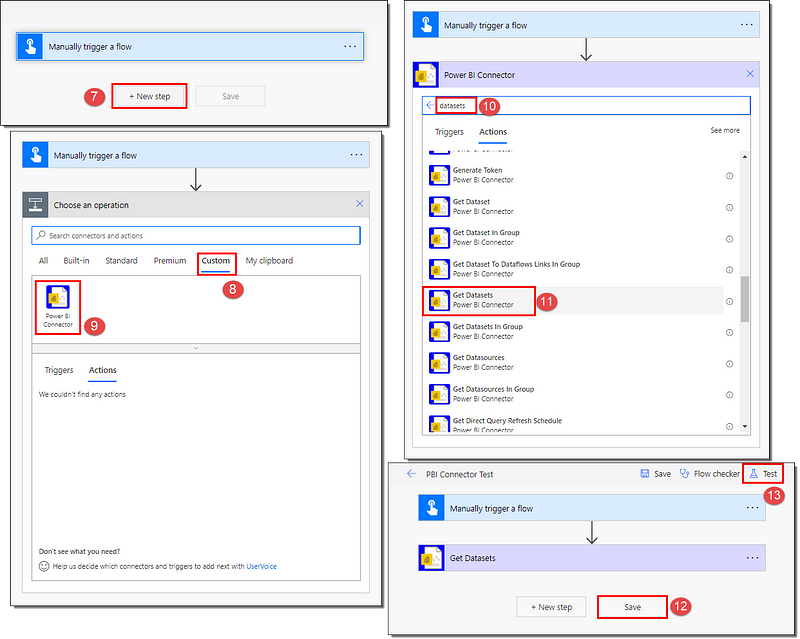Viewport: 800px width, 639px height.
Task: Open ellipsis menu on Get Datasets step
Action: (x=753, y=558)
